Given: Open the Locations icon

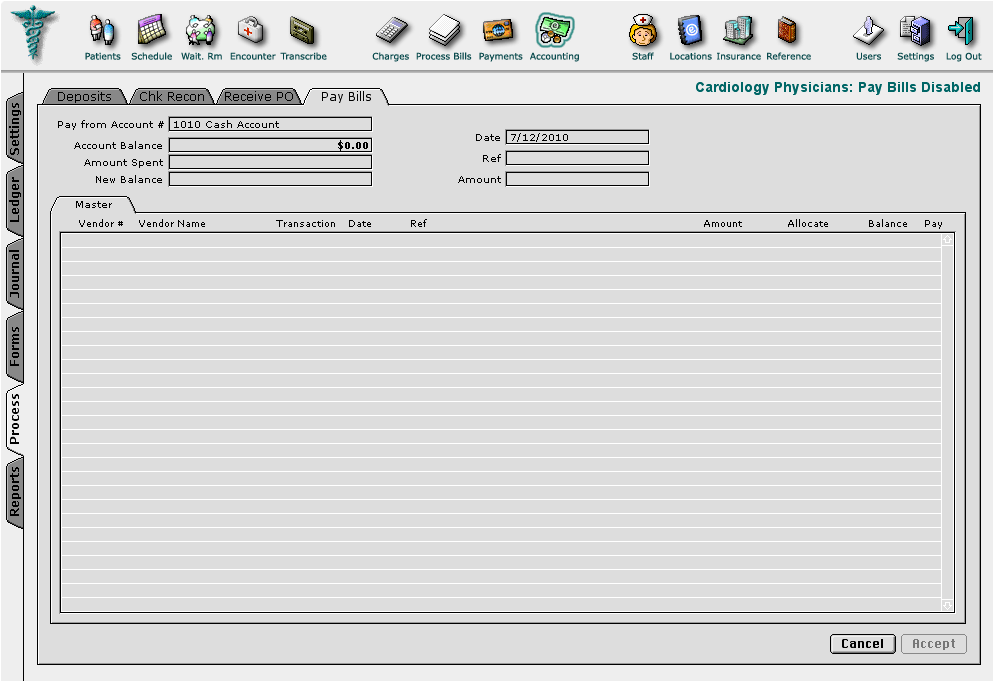Looking at the screenshot, I should tap(690, 30).
